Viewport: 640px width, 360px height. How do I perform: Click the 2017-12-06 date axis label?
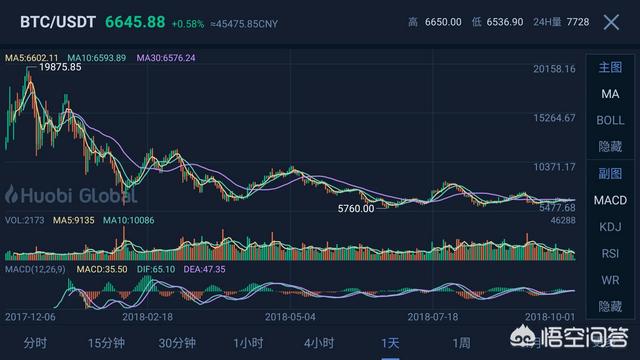[x=30, y=317]
